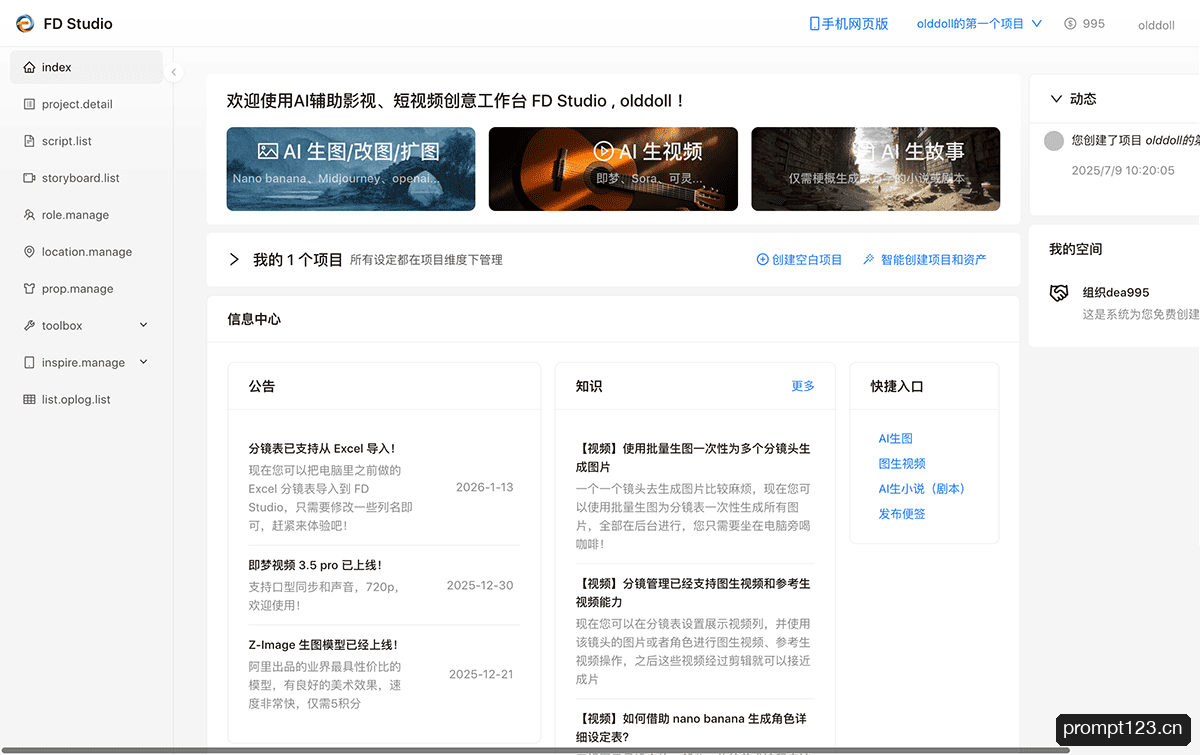The image size is (1200, 755).
Task: Collapse the left sidebar with the arrow button
Action: tap(174, 72)
